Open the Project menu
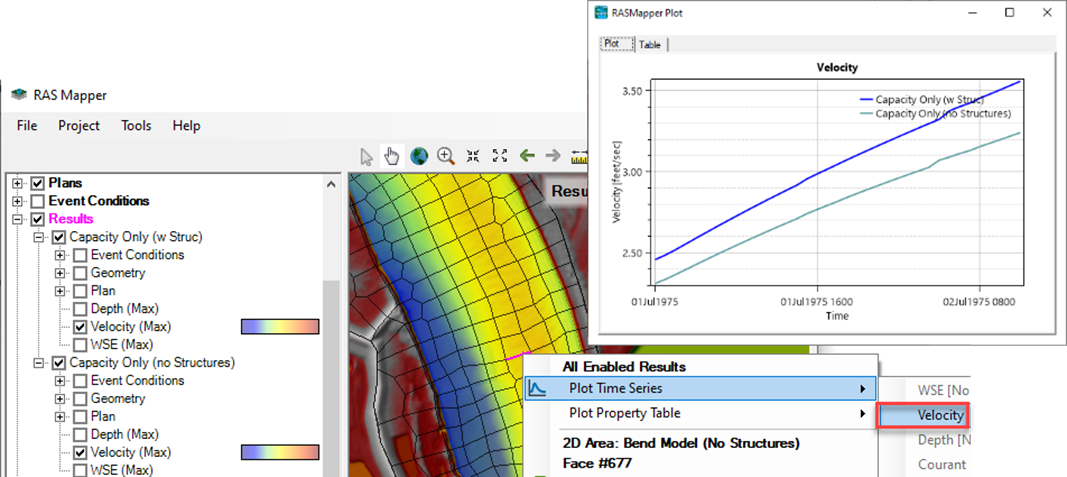This screenshot has height=477, width=1067. (79, 126)
